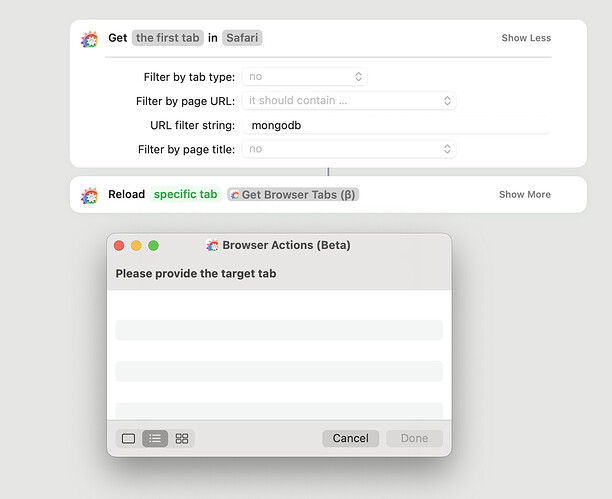Viewport: 612px width, 499px height.
Task: Select the first placeholder row in tab list
Action: [279, 330]
